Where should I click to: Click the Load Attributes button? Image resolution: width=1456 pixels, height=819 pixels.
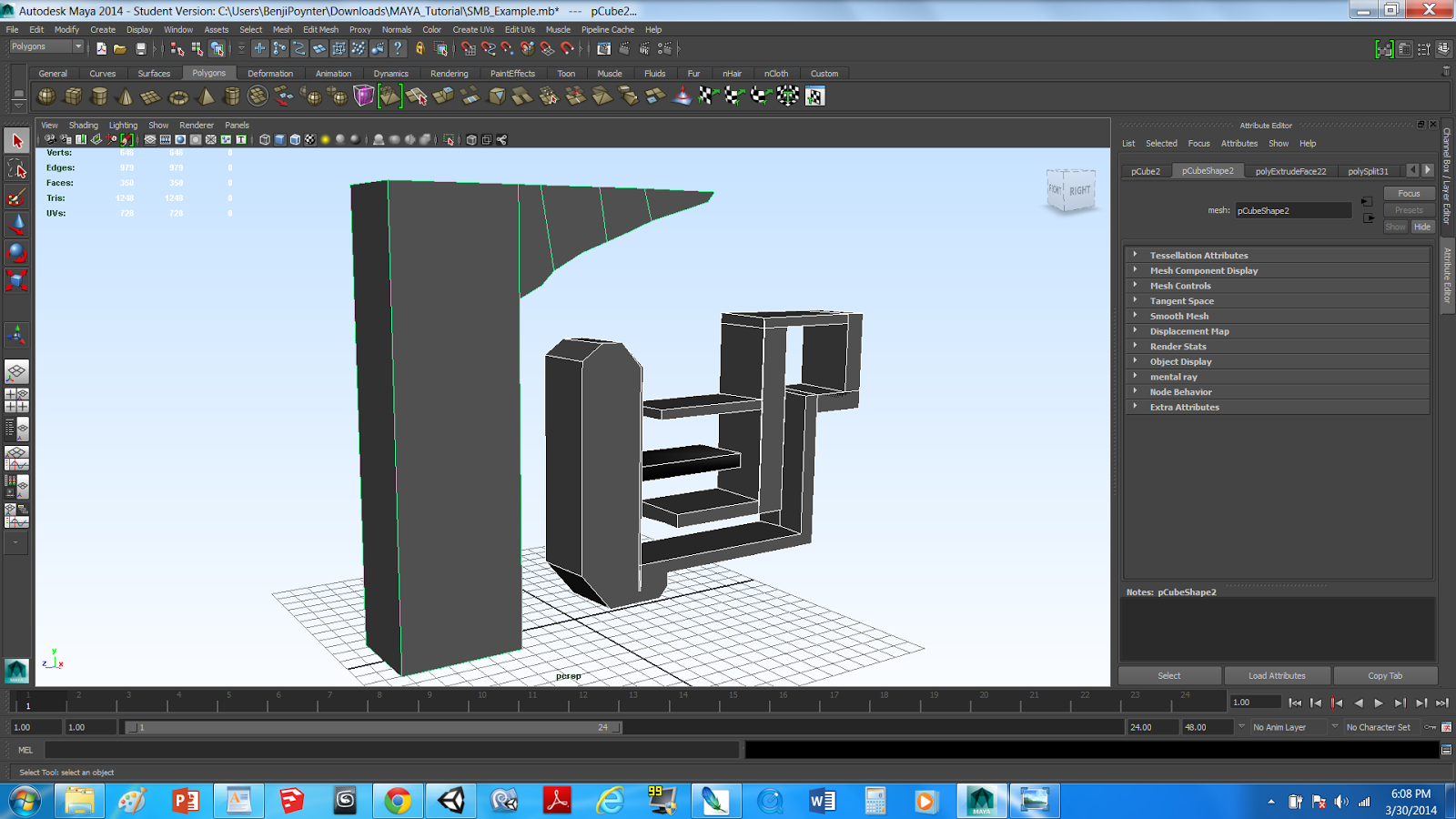1277,676
